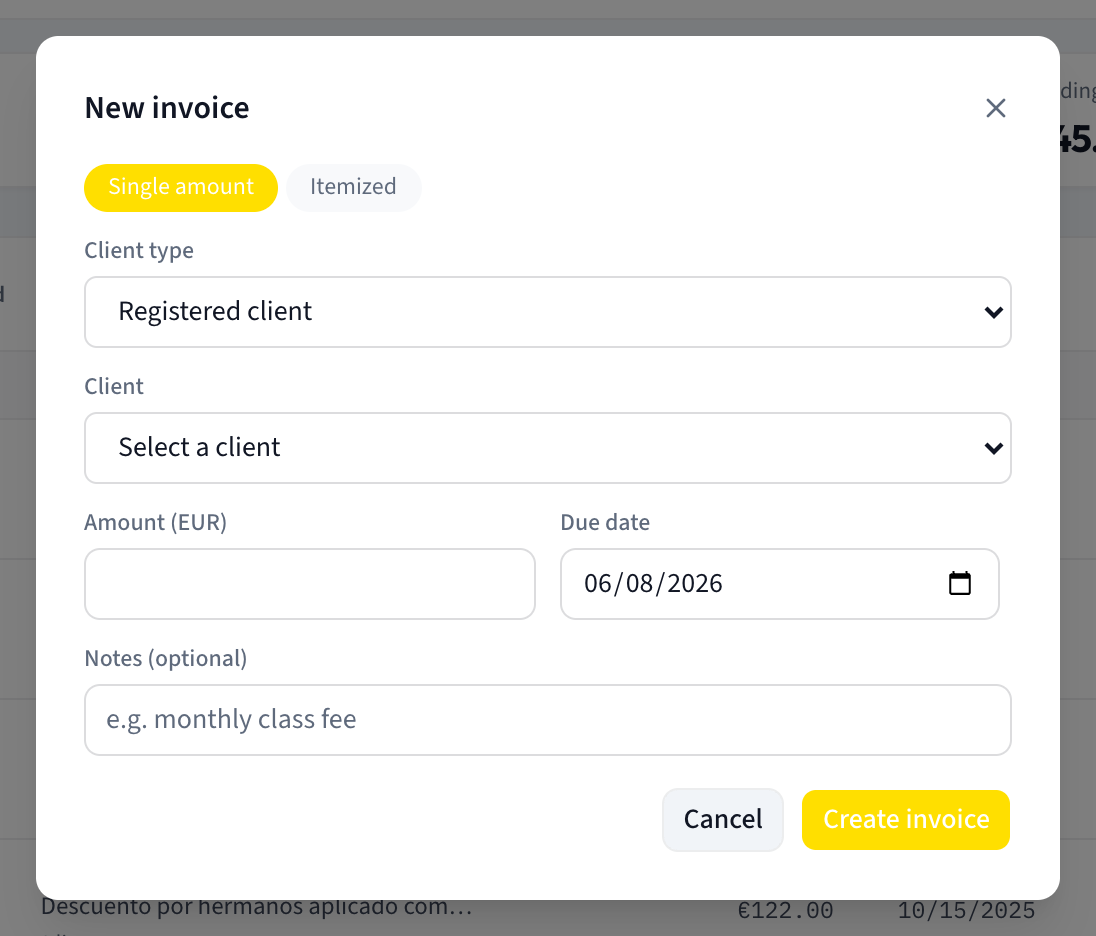Click the Due date label
1096x936 pixels.
click(605, 522)
